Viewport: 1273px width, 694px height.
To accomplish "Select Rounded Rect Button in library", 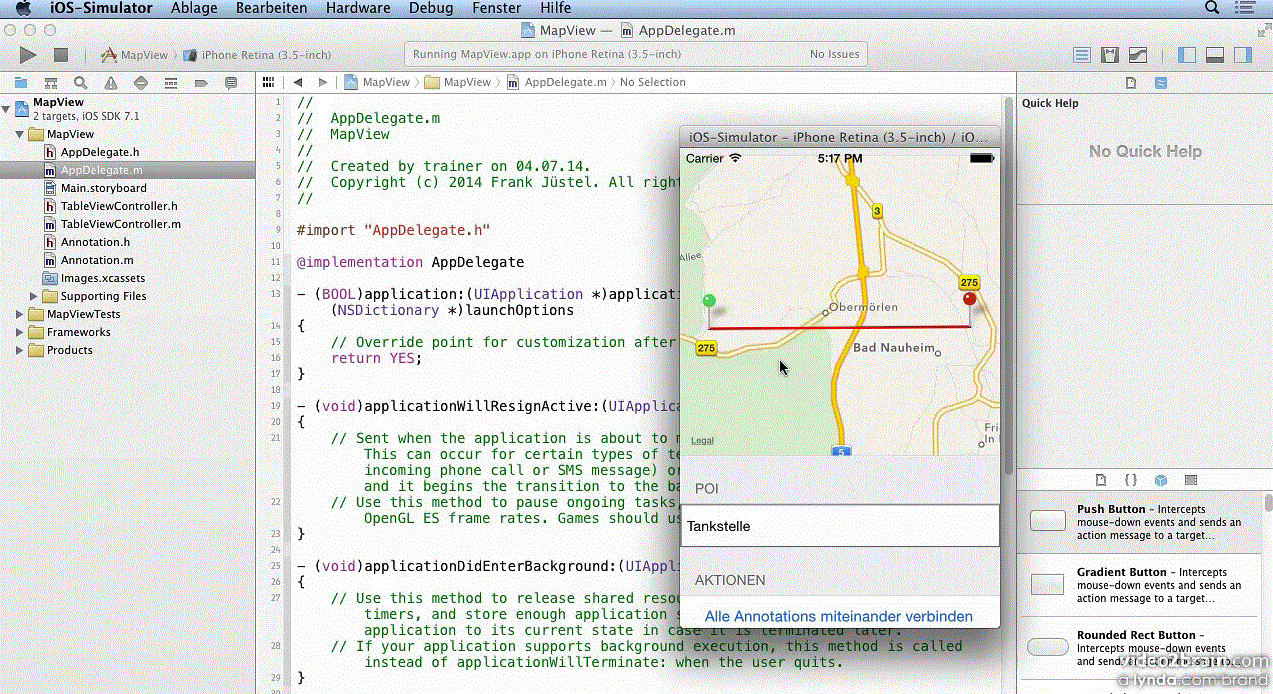I will click(x=1138, y=648).
